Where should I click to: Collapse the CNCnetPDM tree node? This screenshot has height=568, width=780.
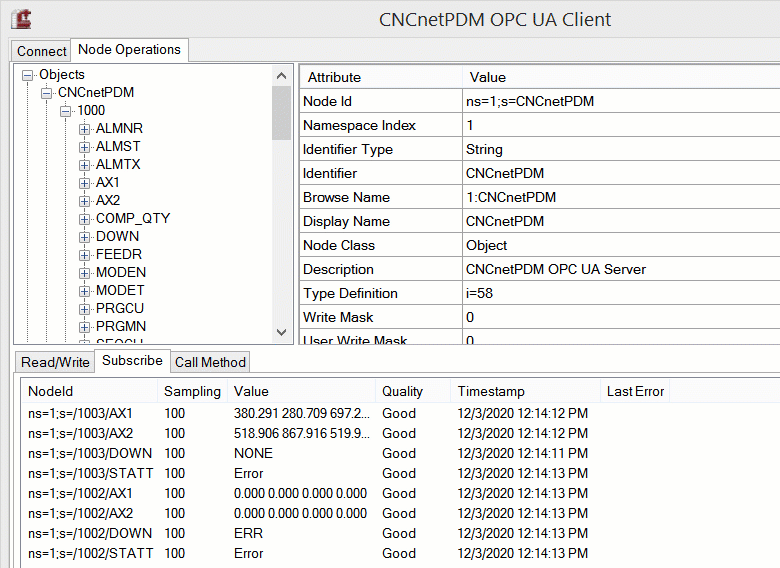[x=46, y=93]
